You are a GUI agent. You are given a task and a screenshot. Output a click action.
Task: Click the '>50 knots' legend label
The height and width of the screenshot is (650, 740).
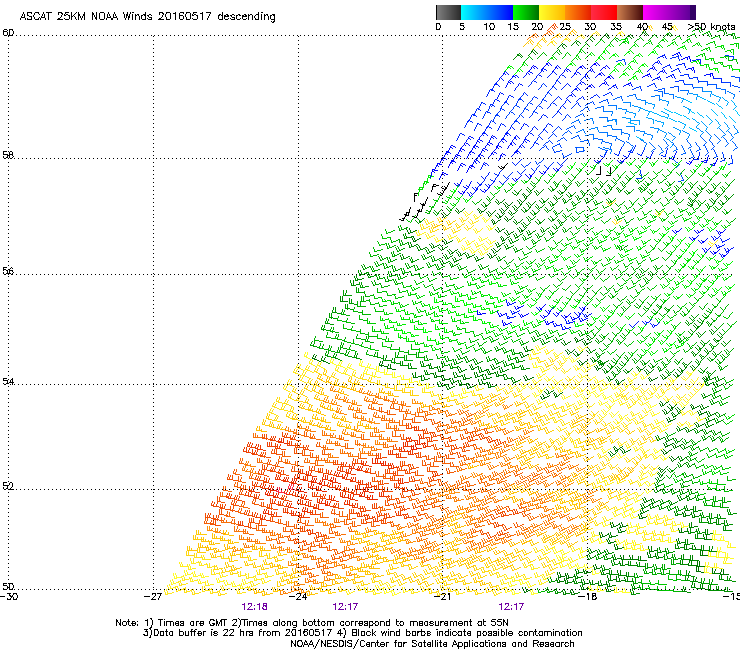click(711, 27)
